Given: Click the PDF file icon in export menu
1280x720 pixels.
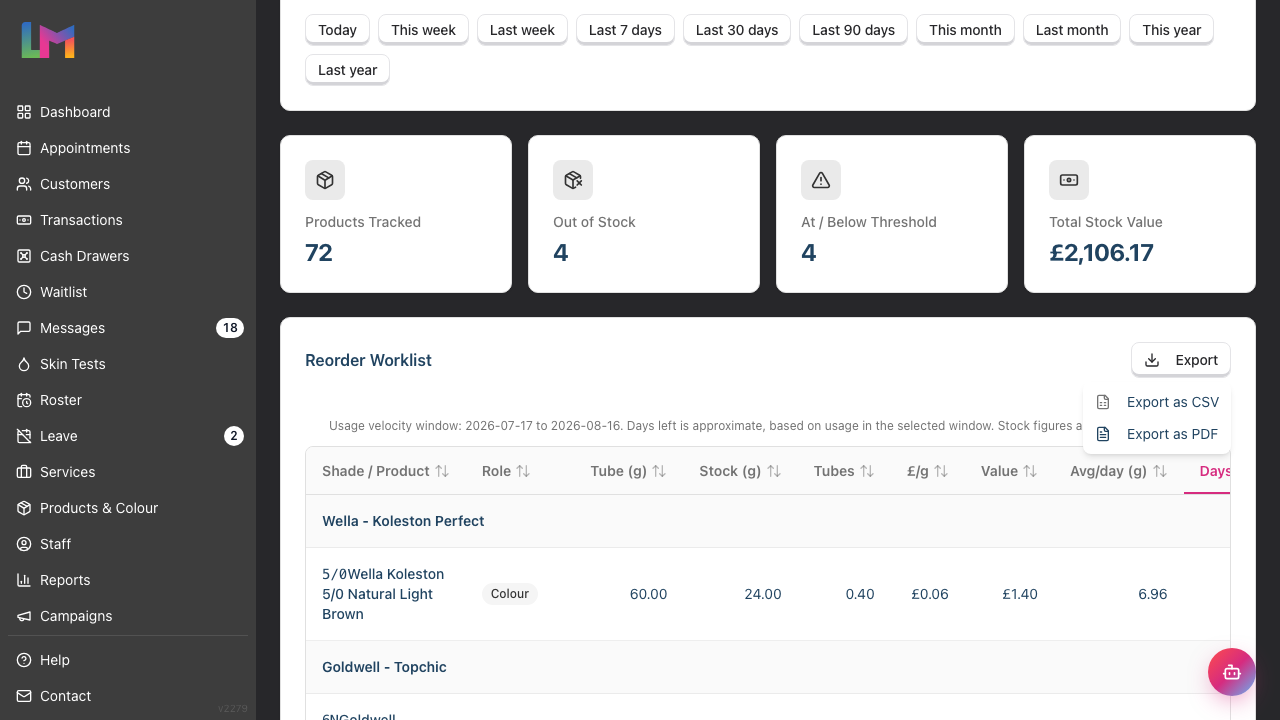Looking at the screenshot, I should coord(1103,434).
